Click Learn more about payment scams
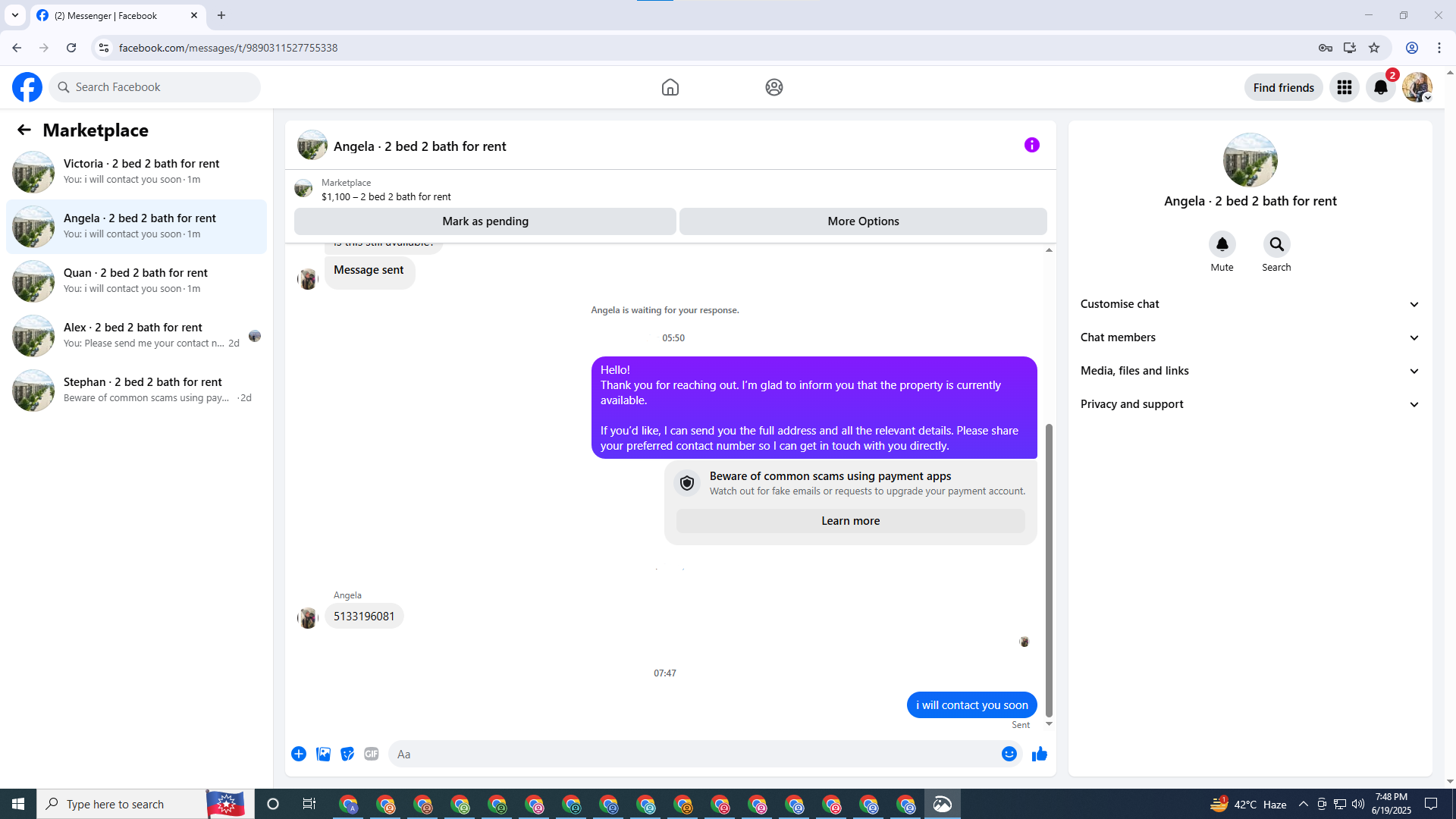This screenshot has height=819, width=1456. click(851, 521)
